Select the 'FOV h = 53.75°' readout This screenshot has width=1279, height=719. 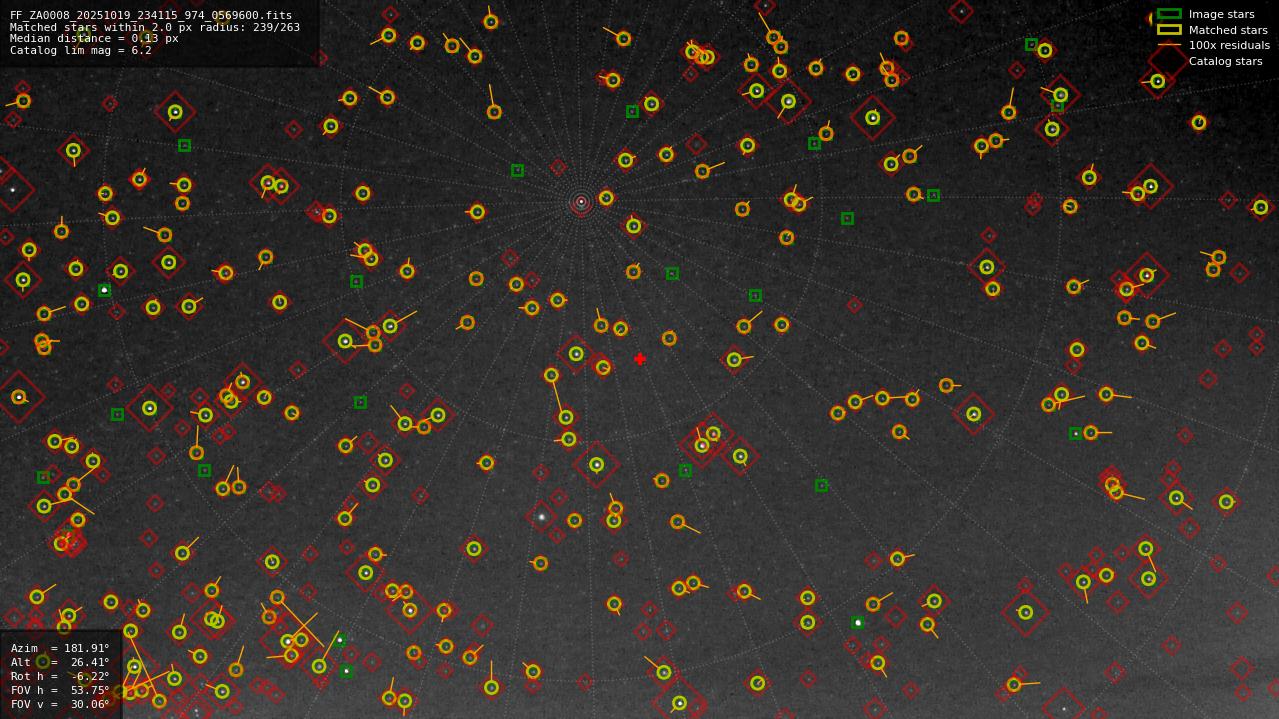click(x=60, y=690)
